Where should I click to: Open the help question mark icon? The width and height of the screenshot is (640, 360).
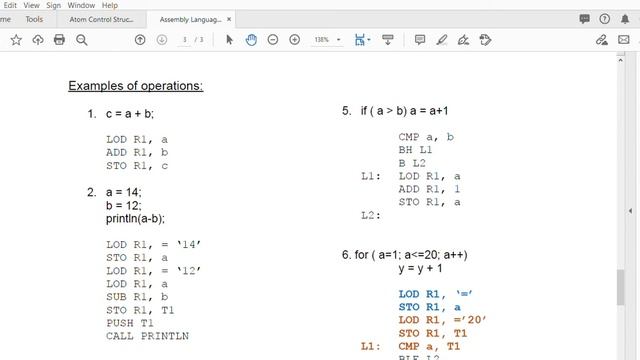point(604,19)
